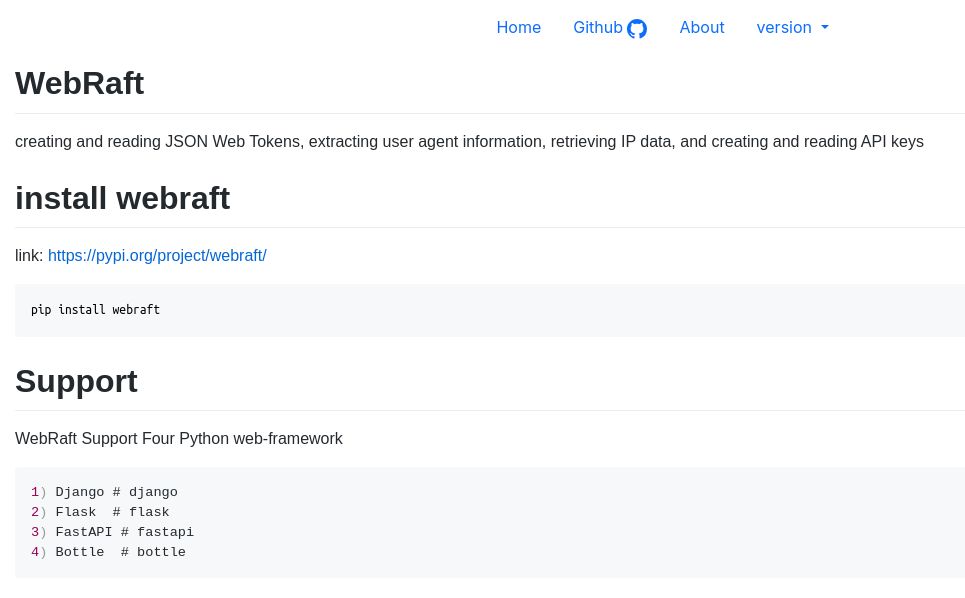This screenshot has height=598, width=965.
Task: Click the pip install webraft code block
Action: tap(95, 310)
